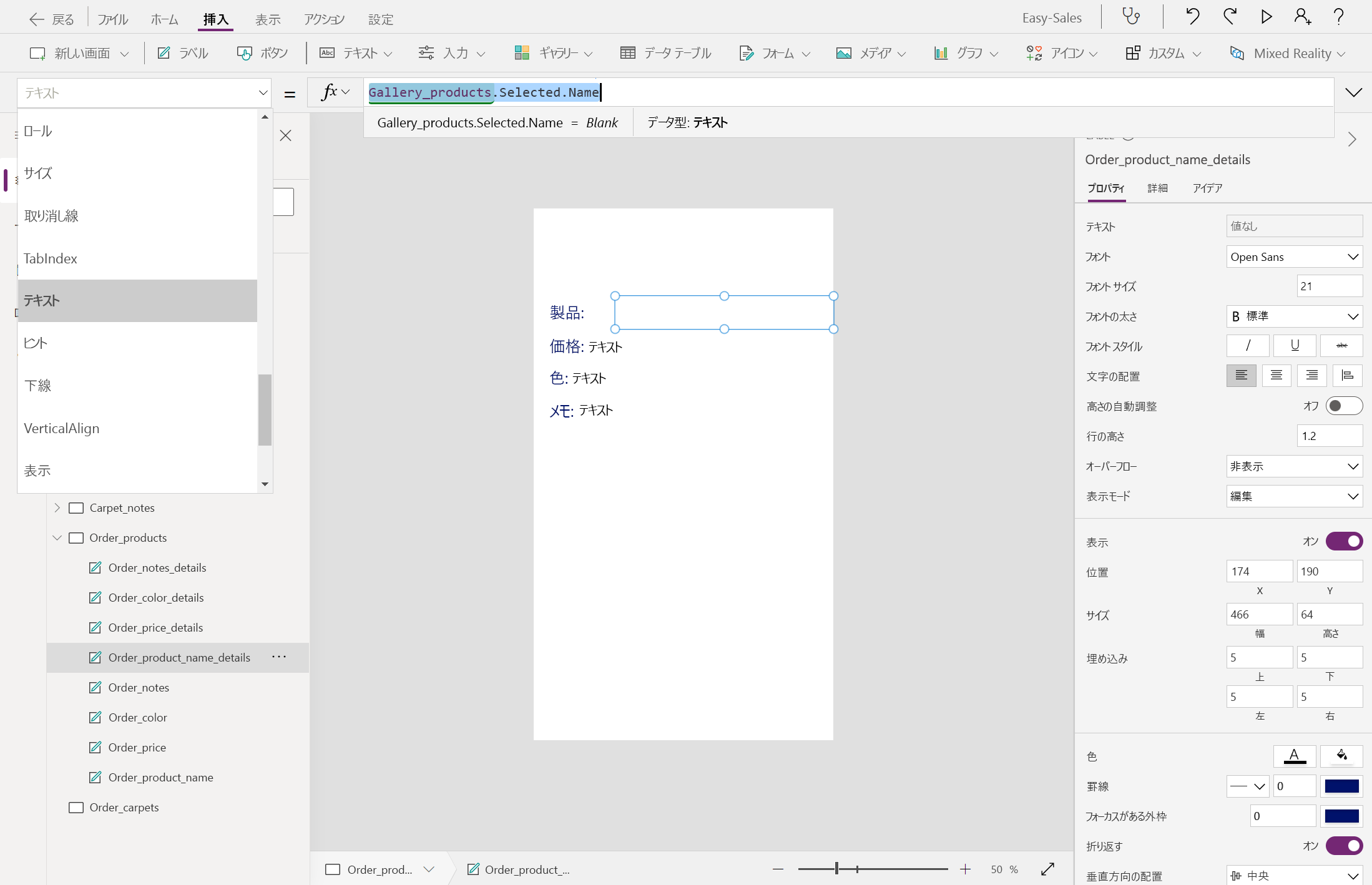Preview the app with play icon
1372x885 pixels.
coord(1267,16)
